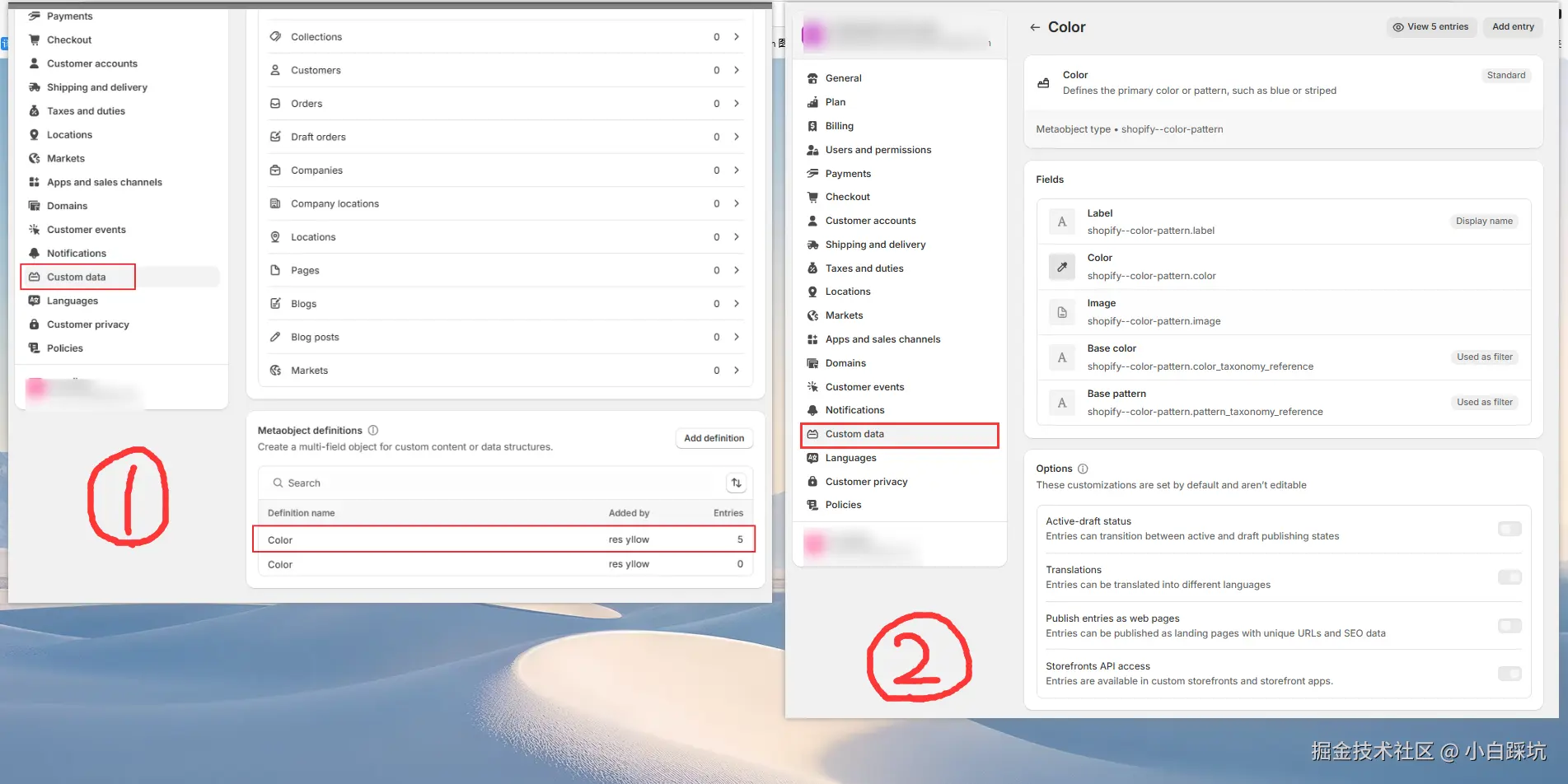Image resolution: width=1568 pixels, height=784 pixels.
Task: Expand the Company locations row chevron
Action: [x=737, y=203]
